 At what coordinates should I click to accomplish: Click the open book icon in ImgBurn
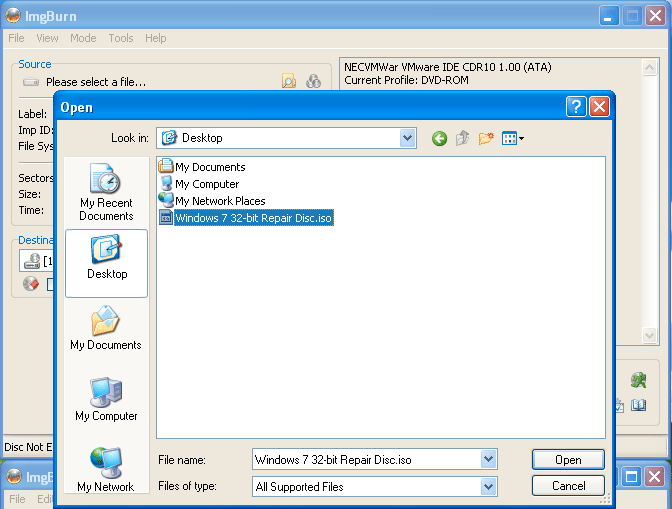[639, 405]
